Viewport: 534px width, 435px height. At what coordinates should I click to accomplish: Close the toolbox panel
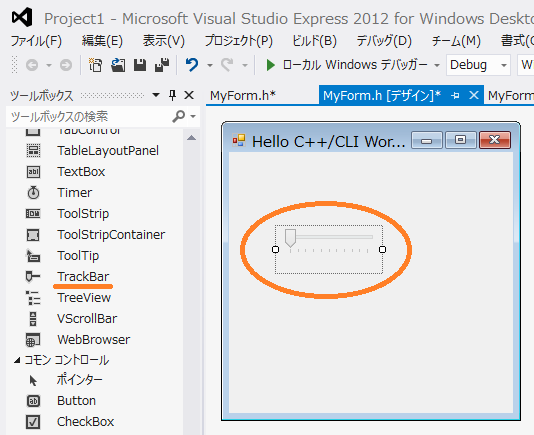pos(189,95)
